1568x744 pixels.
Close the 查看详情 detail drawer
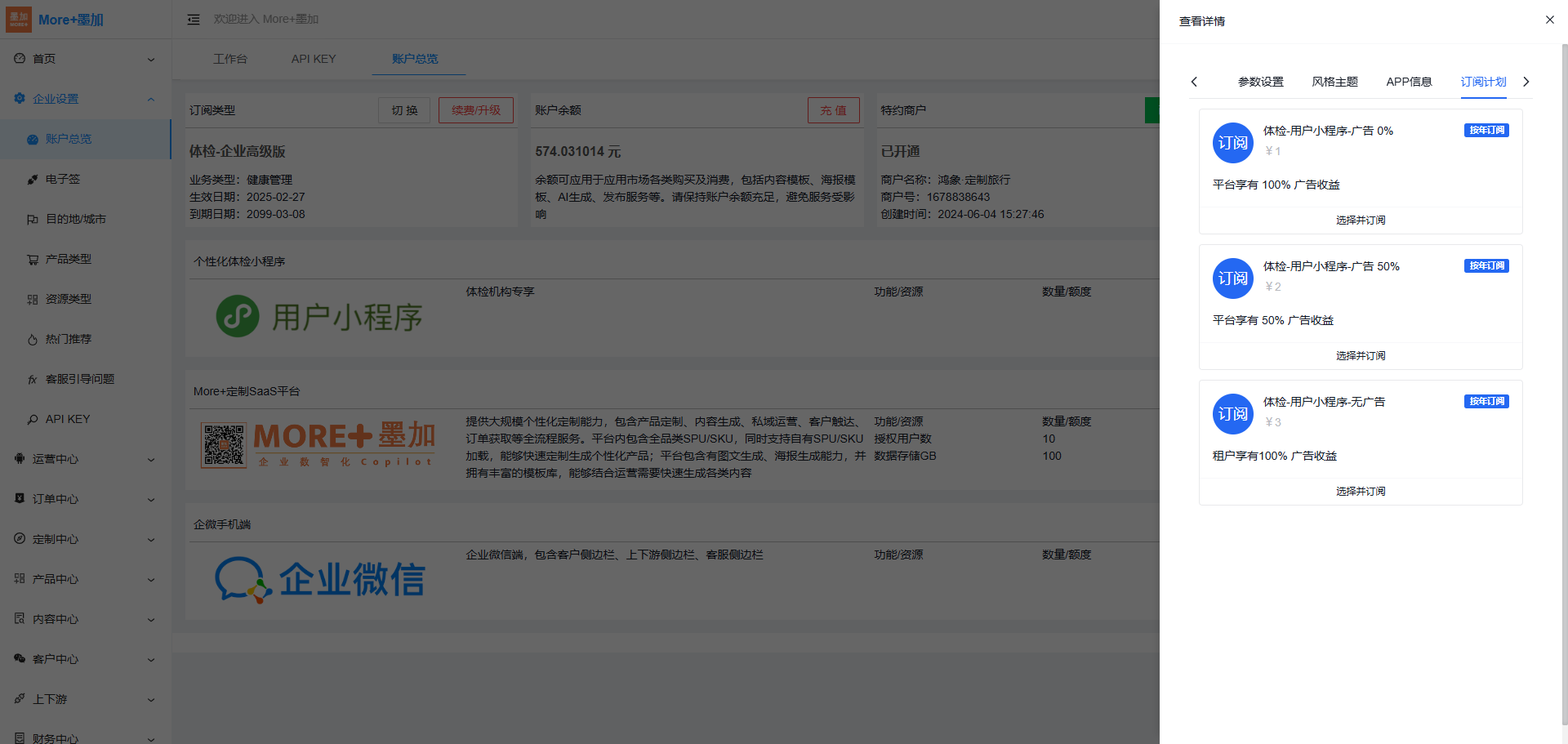pos(1549,20)
